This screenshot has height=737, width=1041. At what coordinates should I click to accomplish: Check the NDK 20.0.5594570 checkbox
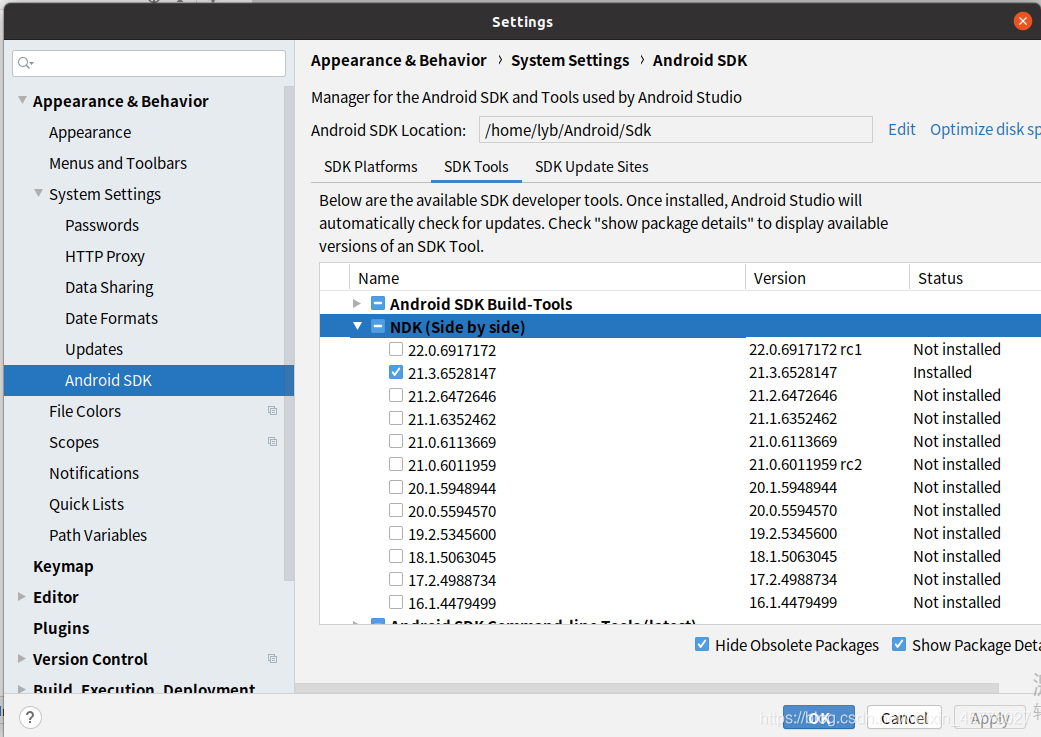(x=396, y=511)
